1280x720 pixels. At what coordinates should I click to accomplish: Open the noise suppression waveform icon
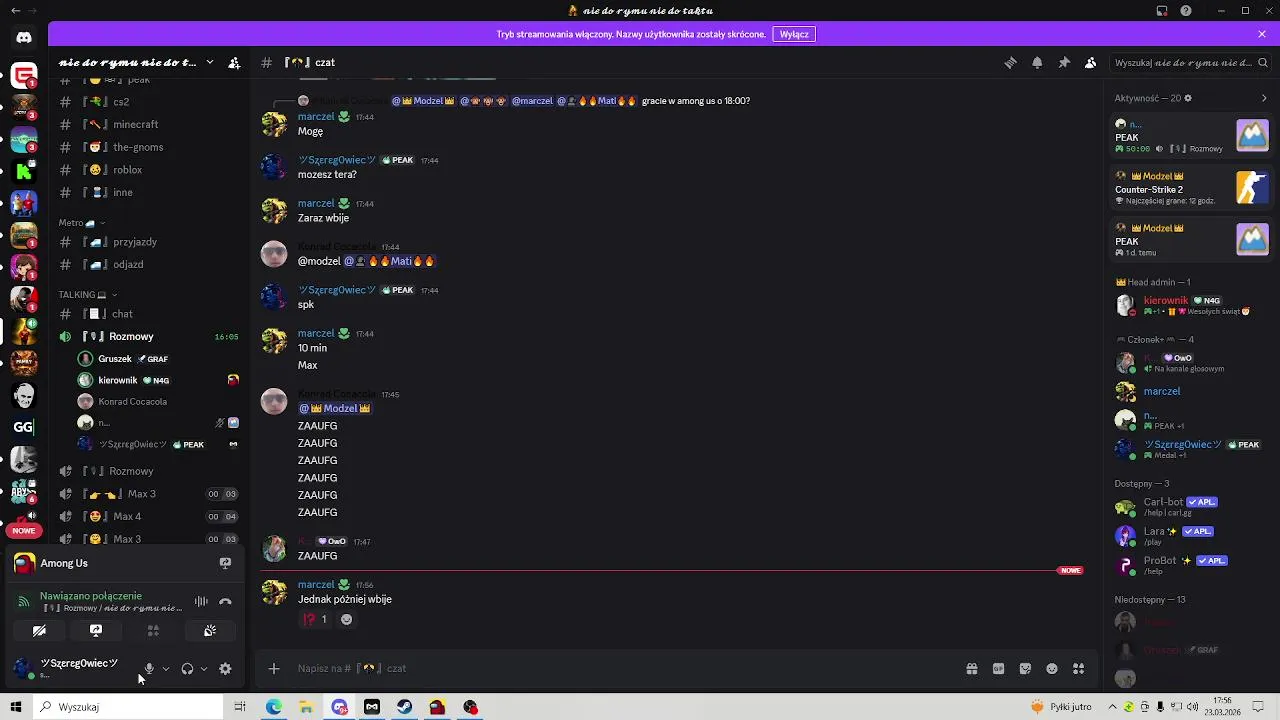pos(201,601)
